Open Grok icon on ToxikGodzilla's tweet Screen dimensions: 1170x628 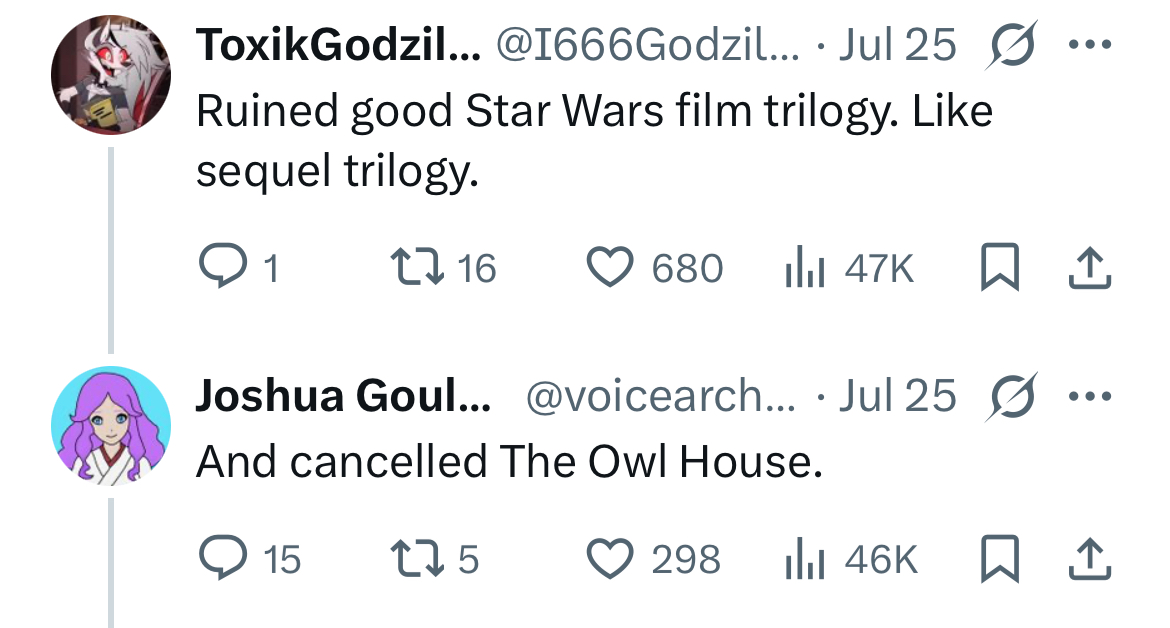[1012, 45]
